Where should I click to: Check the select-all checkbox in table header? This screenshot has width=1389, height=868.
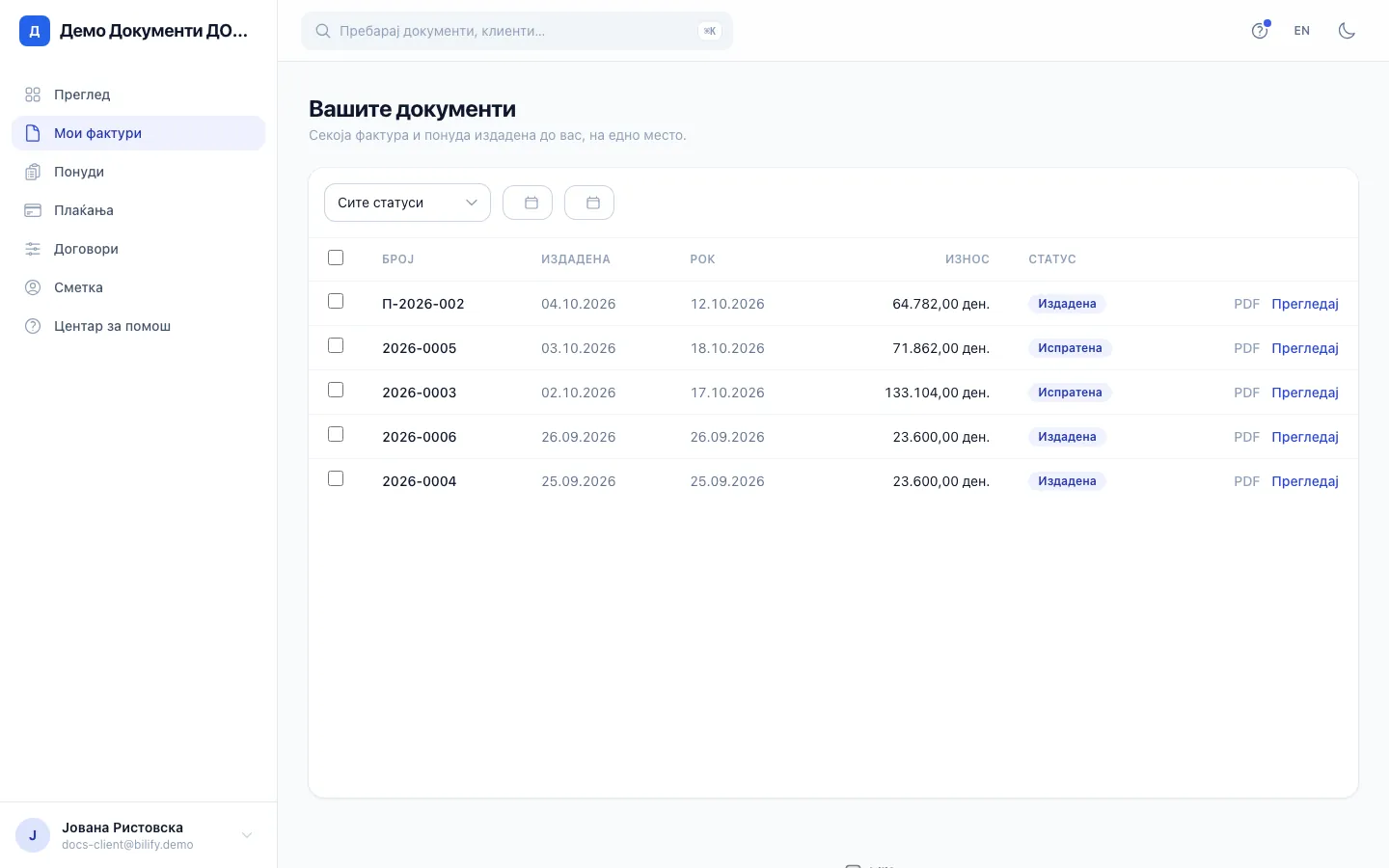tap(336, 258)
